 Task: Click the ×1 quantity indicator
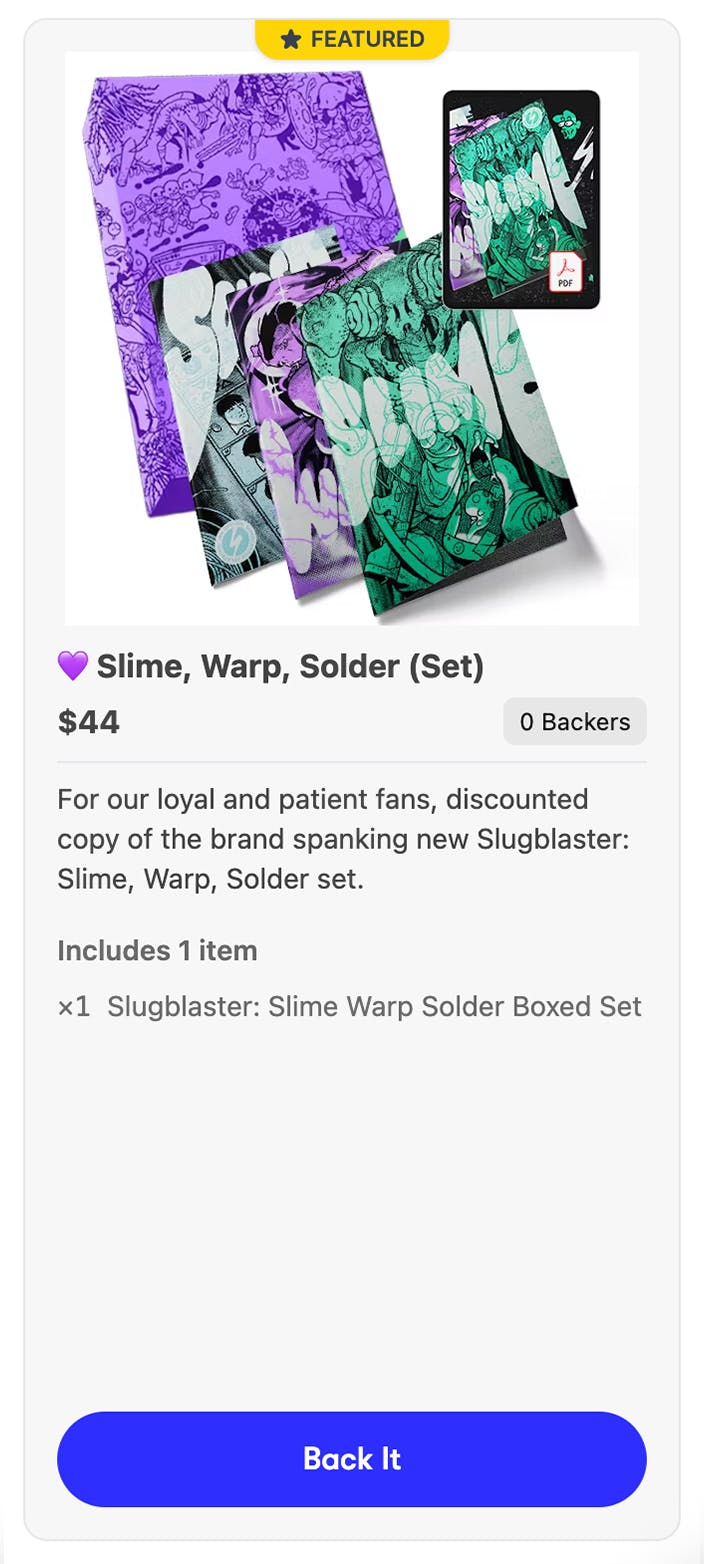pyautogui.click(x=74, y=1007)
